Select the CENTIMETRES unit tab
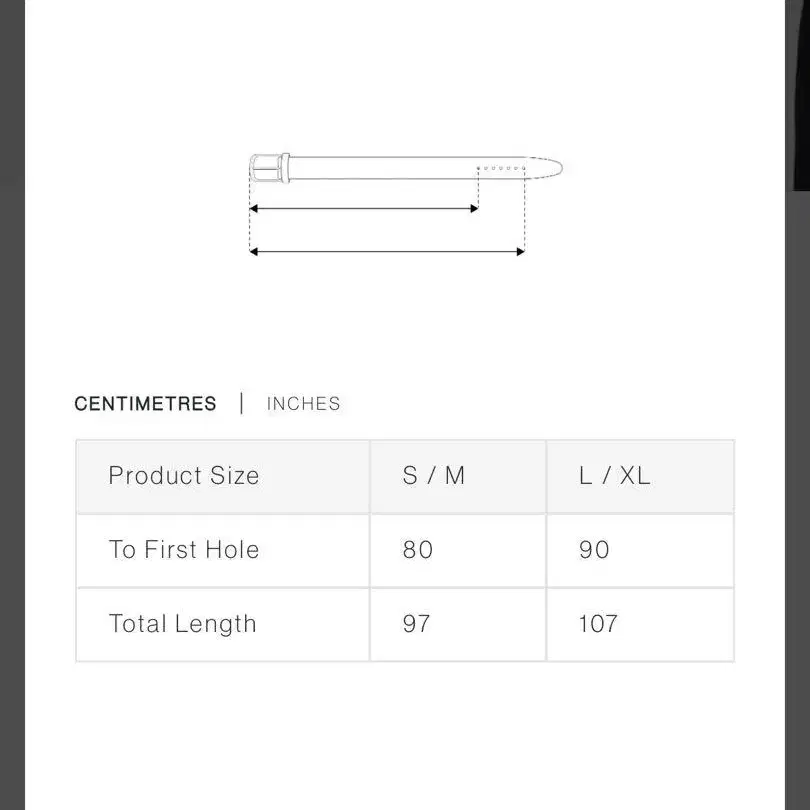 [145, 404]
